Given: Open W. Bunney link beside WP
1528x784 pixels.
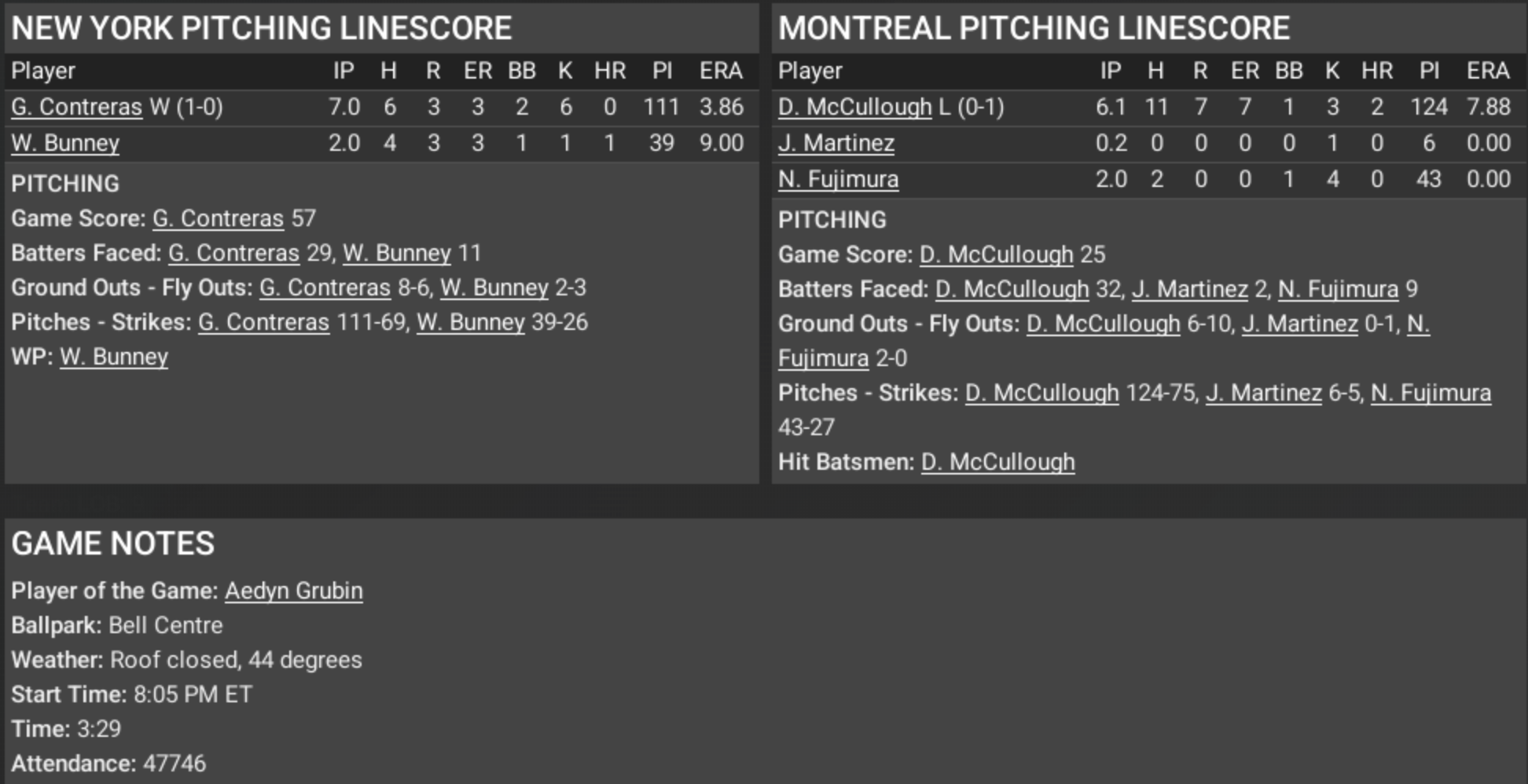Looking at the screenshot, I should coord(114,357).
